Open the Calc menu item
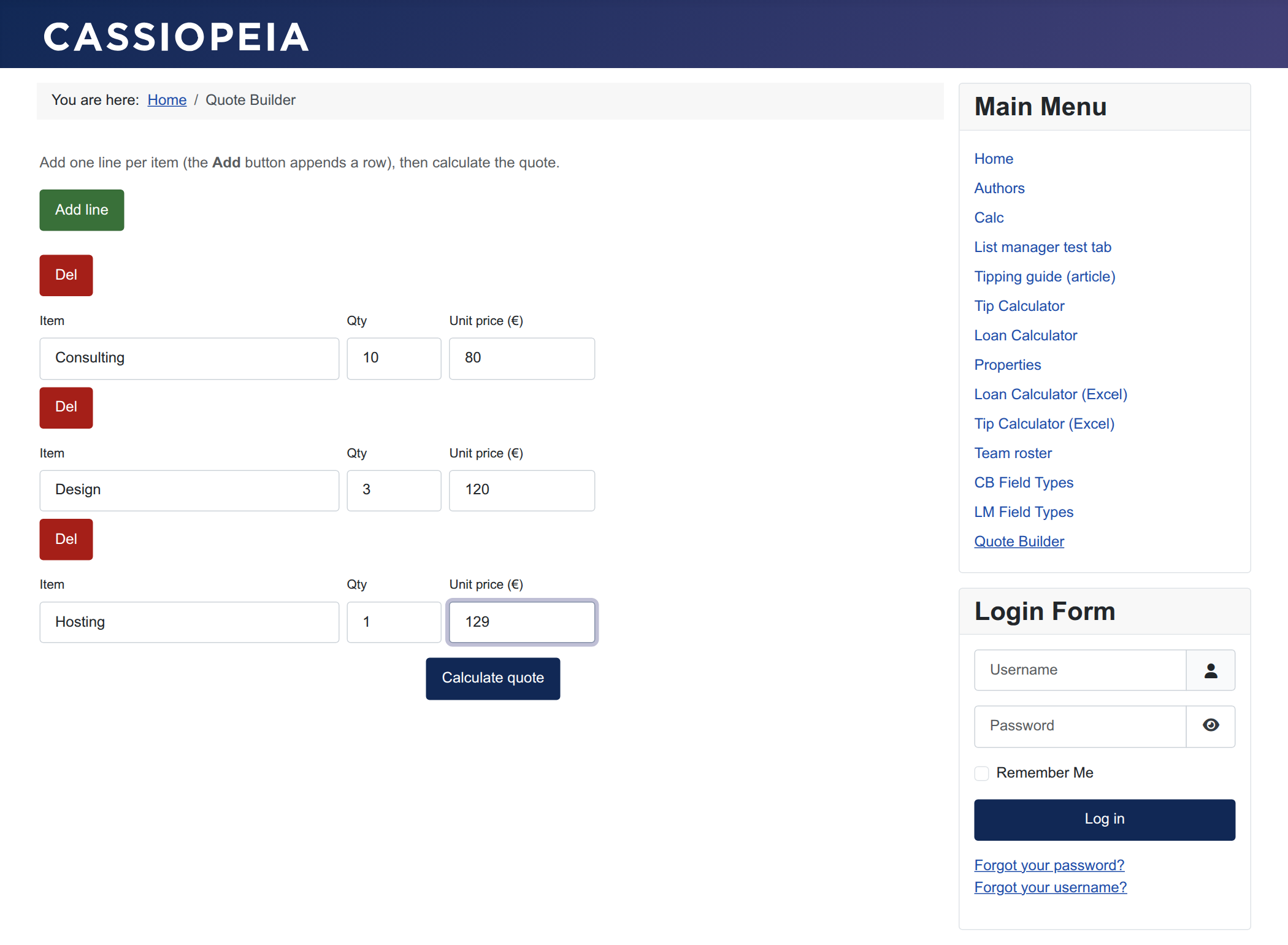Image resolution: width=1288 pixels, height=945 pixels. click(989, 218)
